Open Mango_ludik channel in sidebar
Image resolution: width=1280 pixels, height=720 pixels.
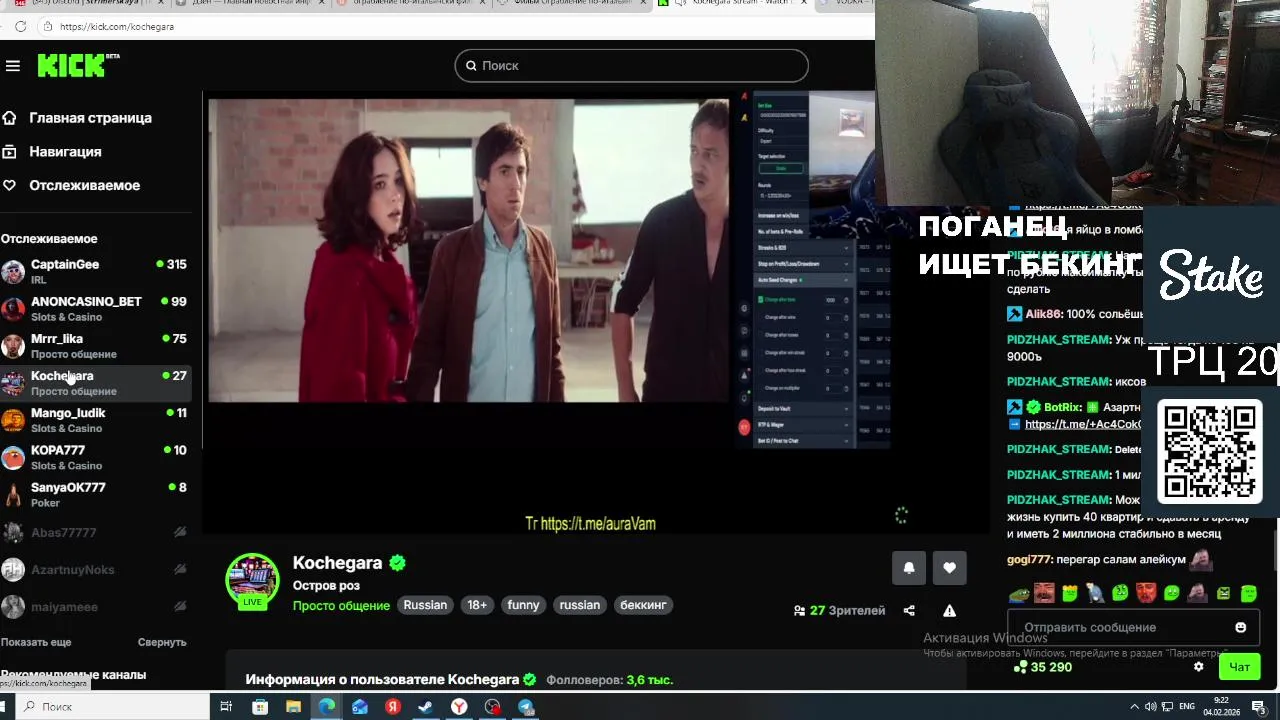click(95, 420)
